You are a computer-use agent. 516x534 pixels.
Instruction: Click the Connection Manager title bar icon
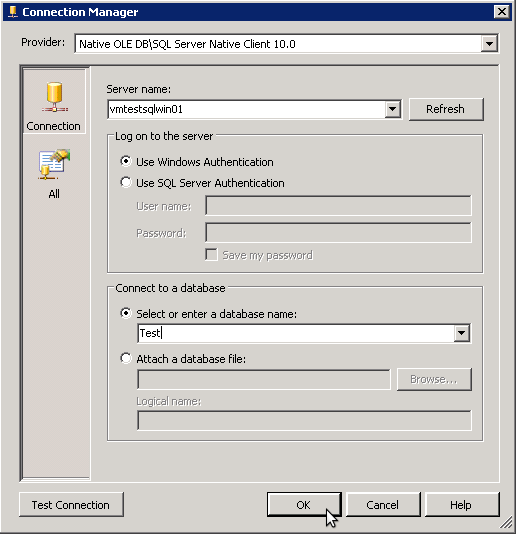pyautogui.click(x=13, y=12)
